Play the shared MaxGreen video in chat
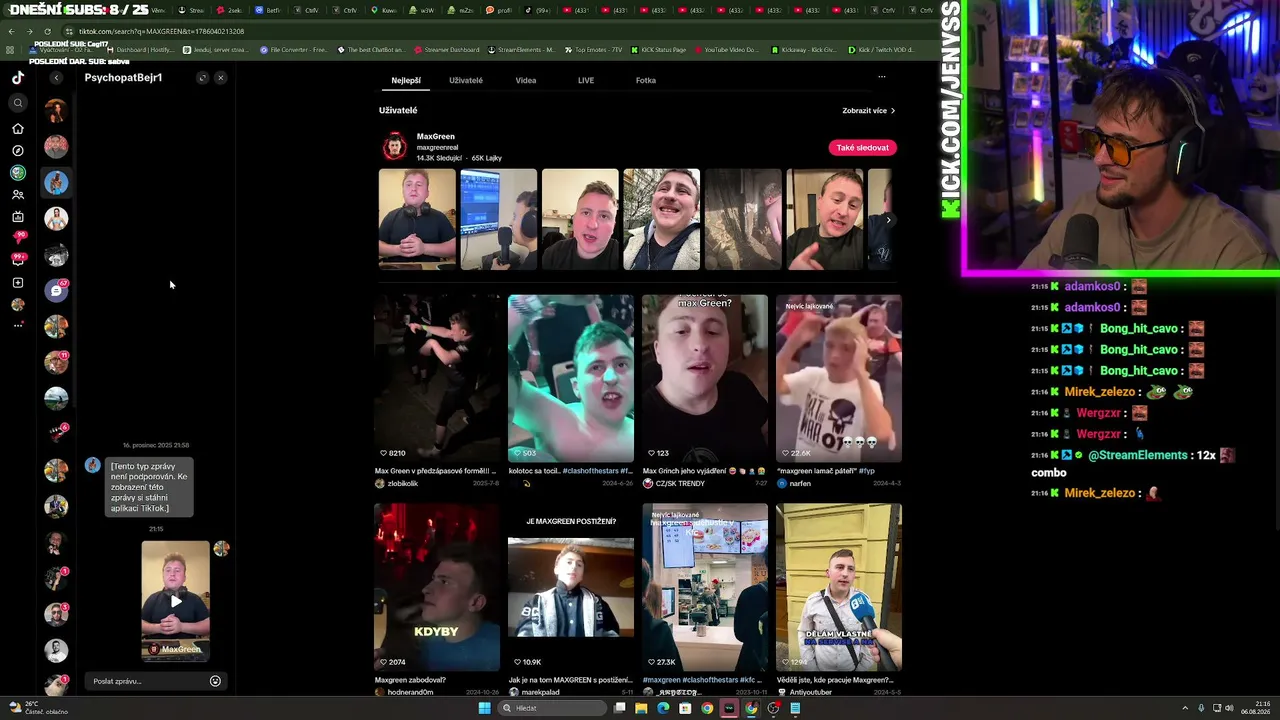 point(175,601)
